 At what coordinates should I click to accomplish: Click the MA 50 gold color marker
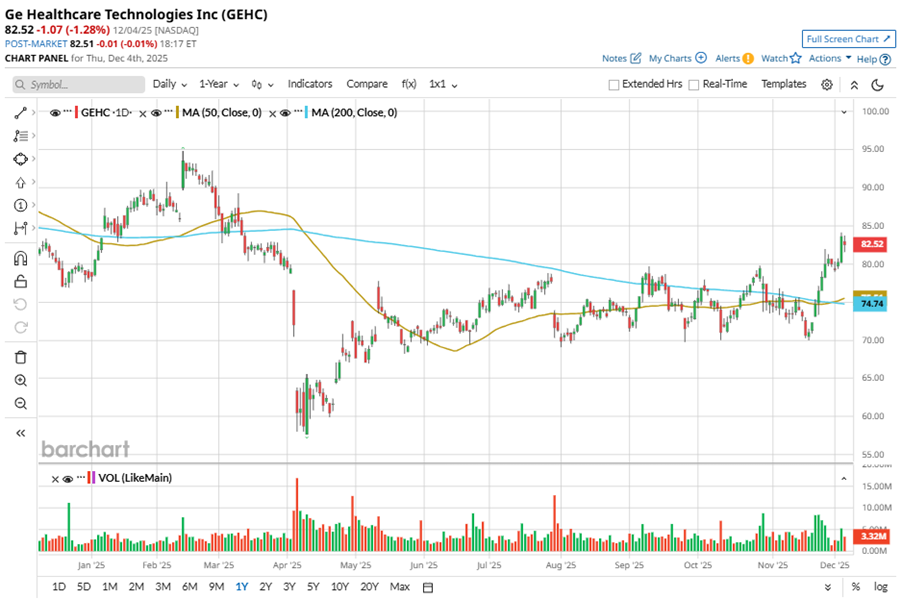177,113
